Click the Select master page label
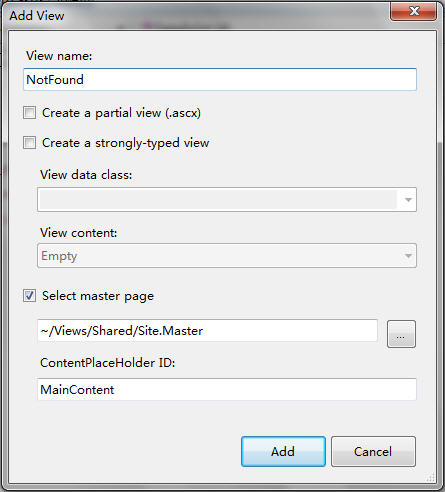Screen dimensions: 445x492 tap(98, 296)
